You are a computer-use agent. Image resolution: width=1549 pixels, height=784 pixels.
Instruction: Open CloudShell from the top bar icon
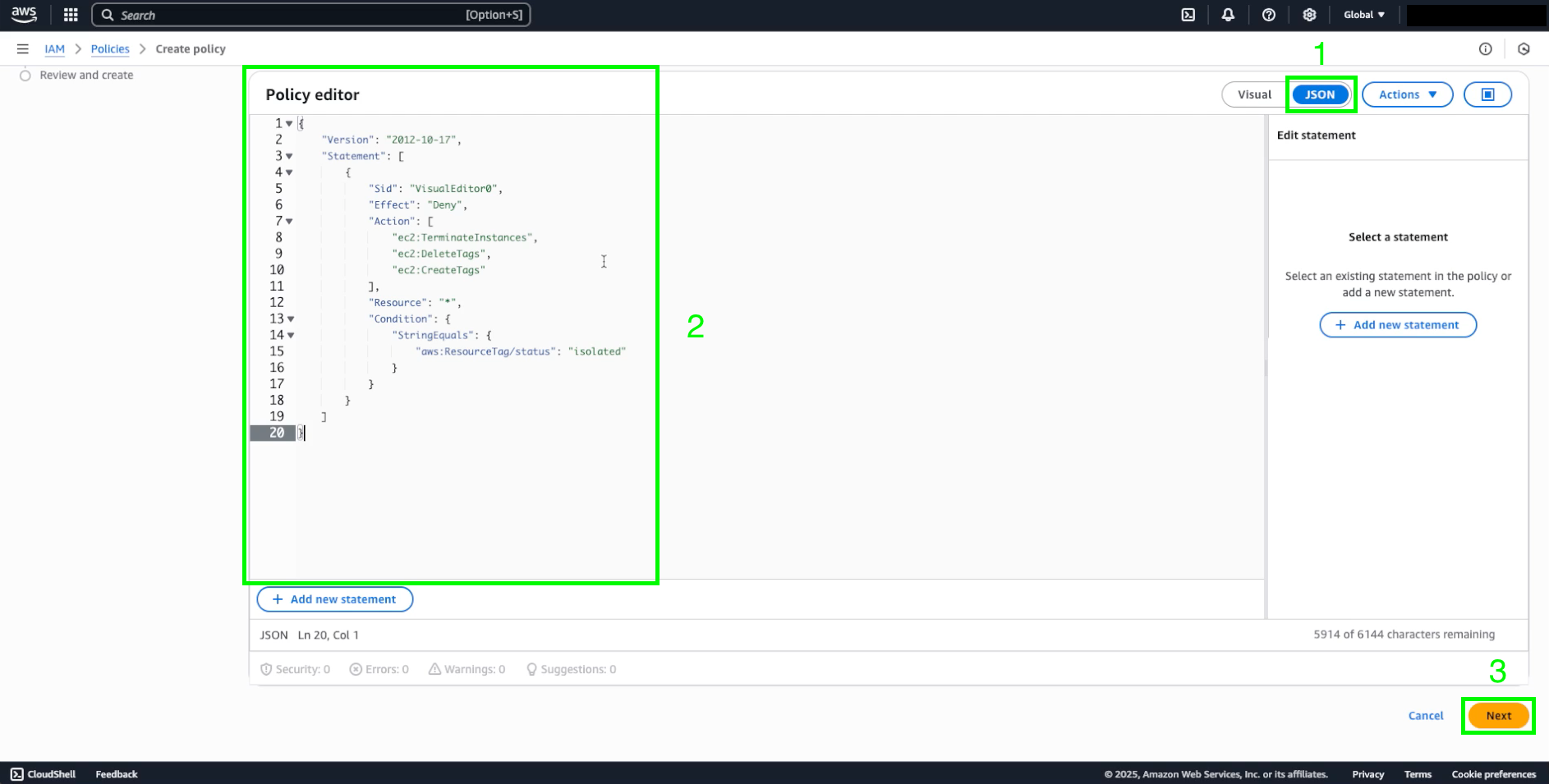click(x=1188, y=15)
